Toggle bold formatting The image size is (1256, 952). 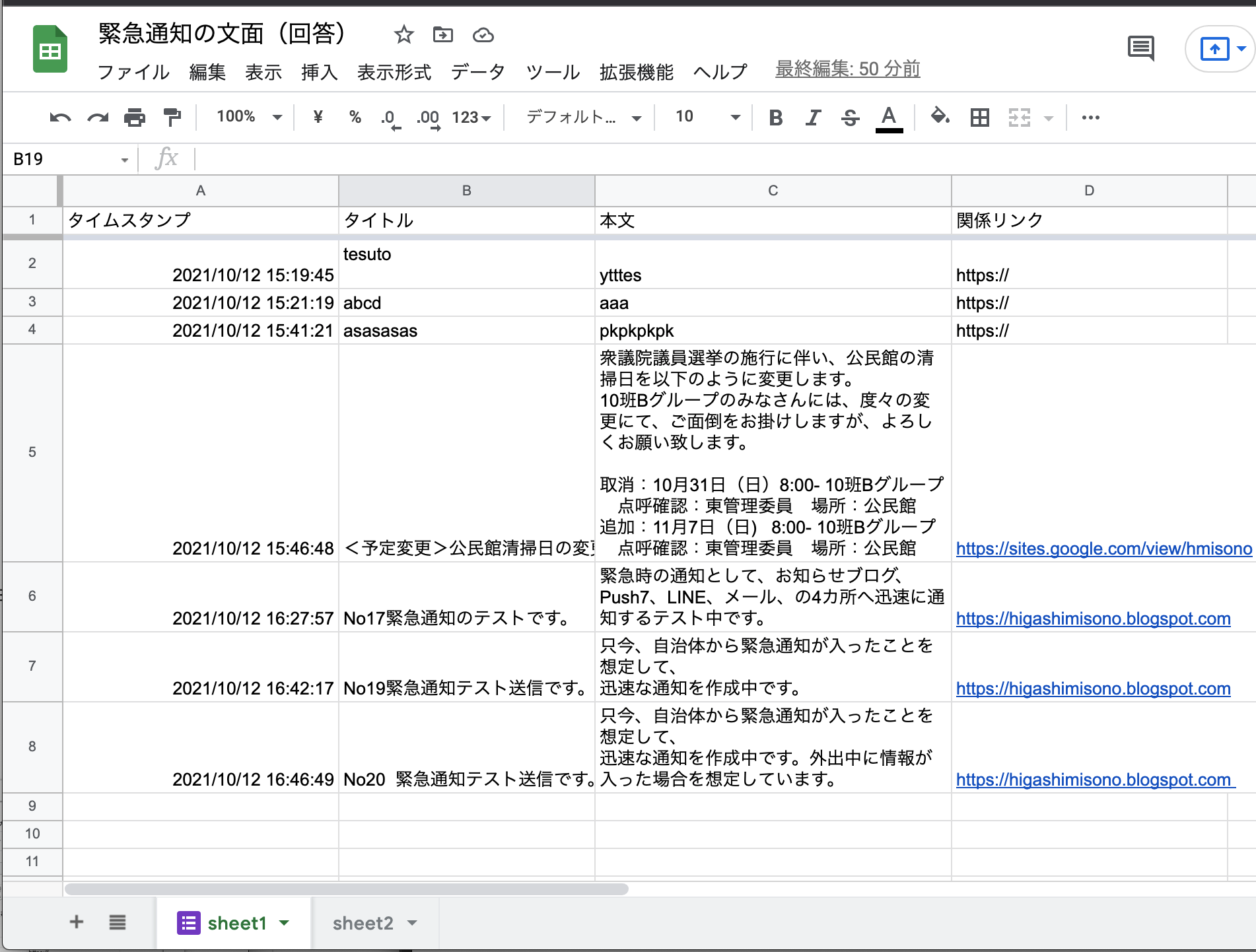776,118
